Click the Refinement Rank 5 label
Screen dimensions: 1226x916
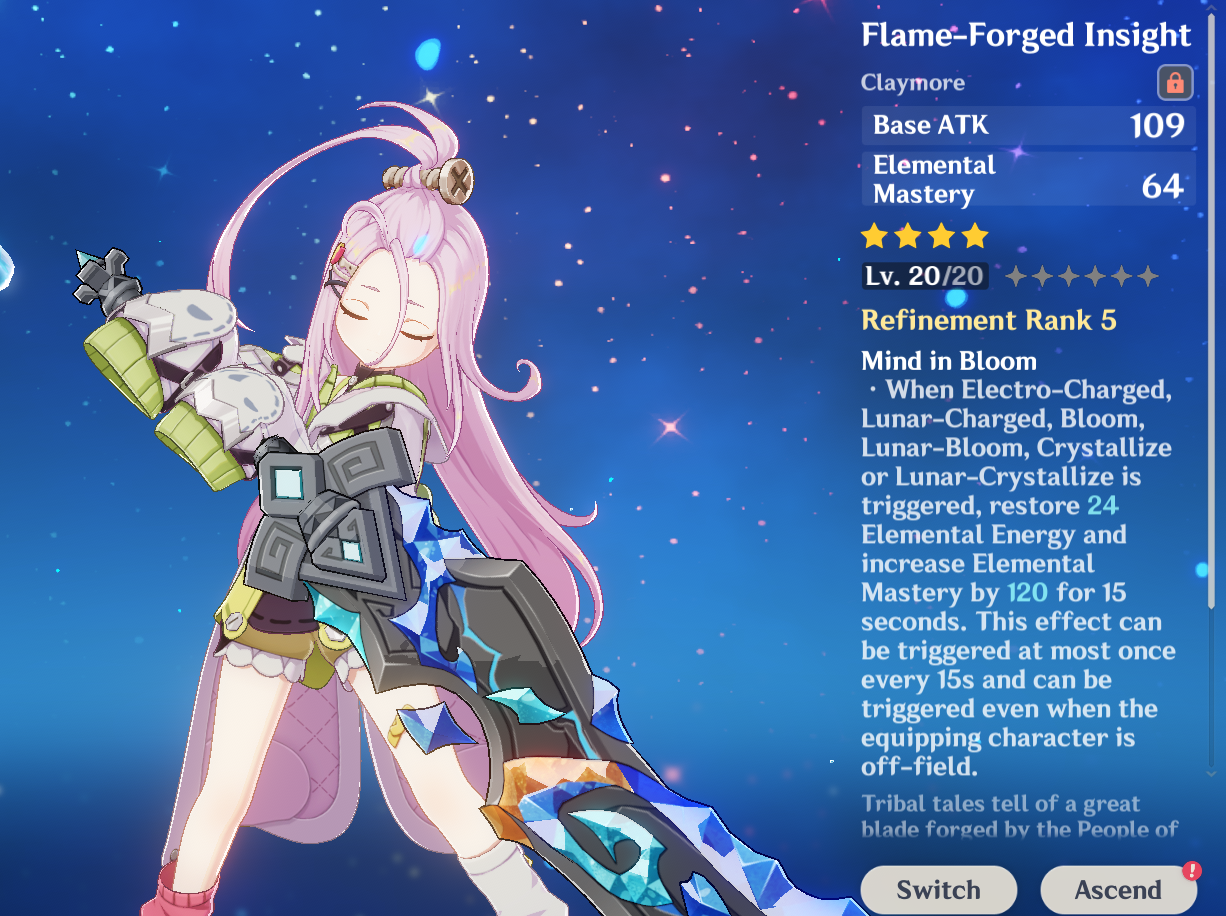(989, 320)
